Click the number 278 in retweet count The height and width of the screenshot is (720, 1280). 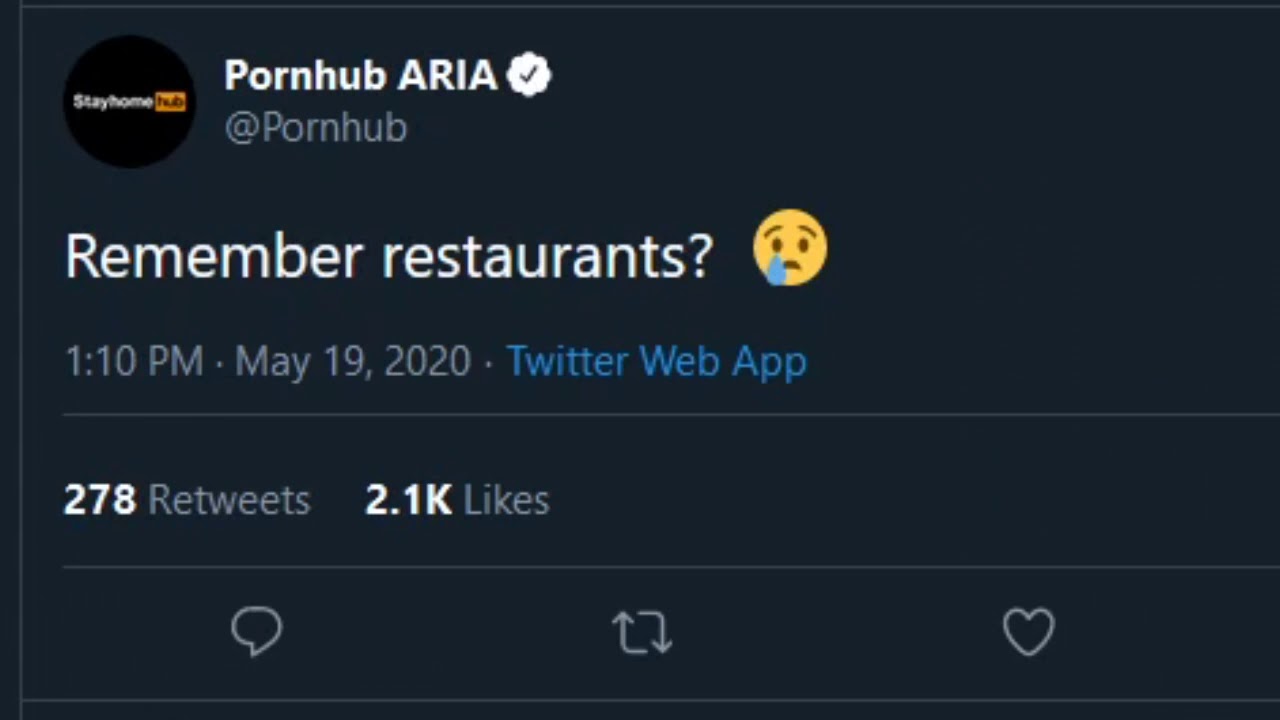[99, 500]
